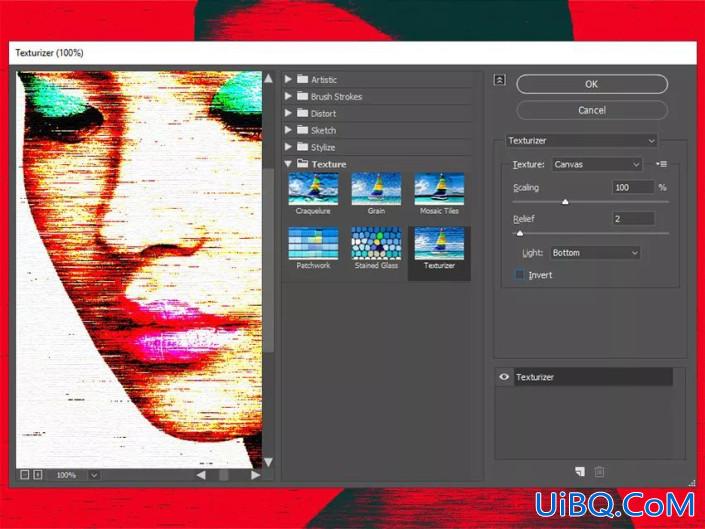
Task: Click the Scaling percentage input field
Action: click(633, 187)
